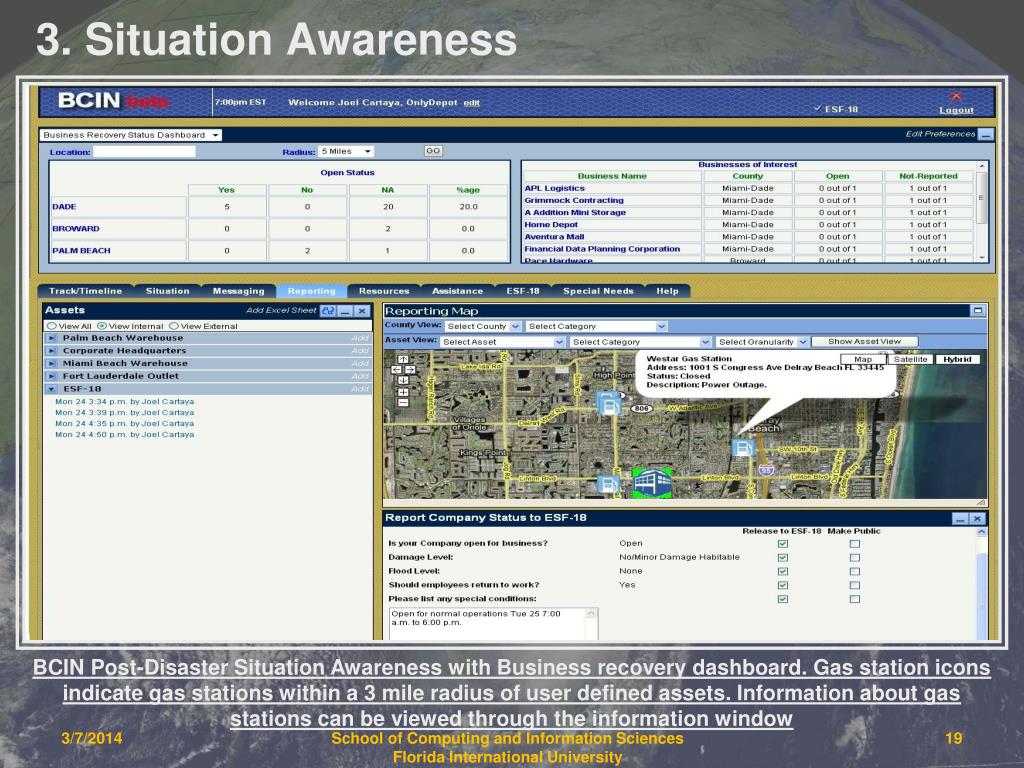Expand the Corporate Headquarters asset
1024x768 pixels.
tap(52, 351)
